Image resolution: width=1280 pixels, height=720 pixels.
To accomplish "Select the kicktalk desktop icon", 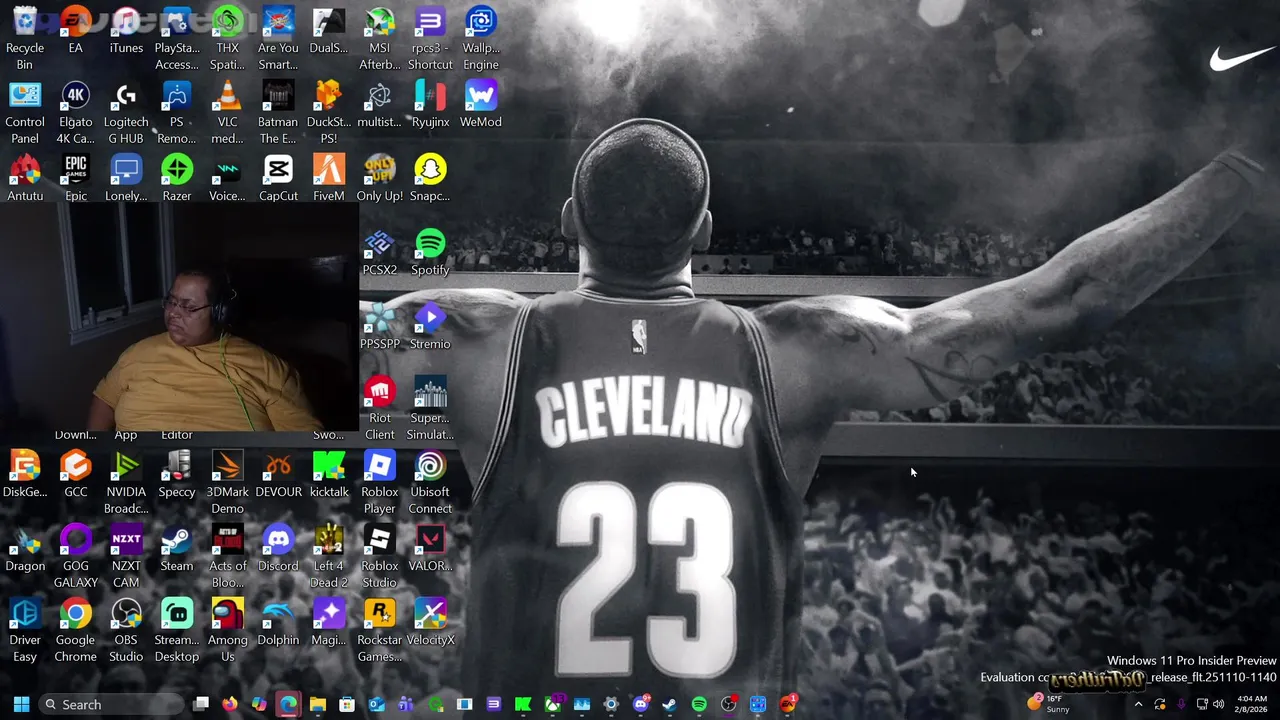I will 329,474.
